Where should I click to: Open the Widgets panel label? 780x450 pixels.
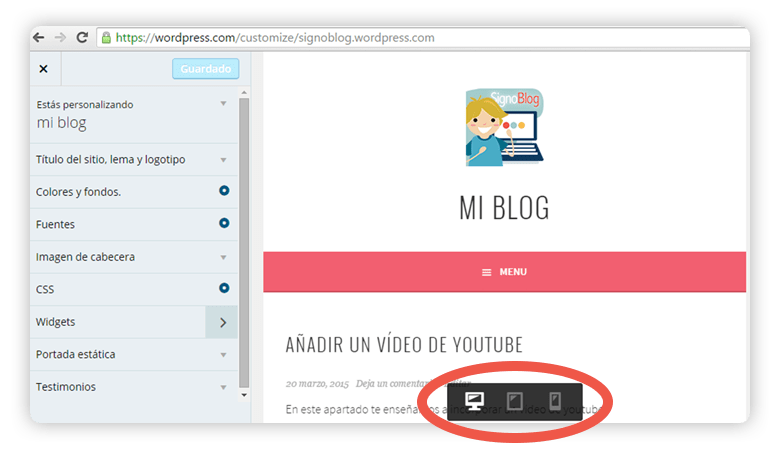coord(55,322)
